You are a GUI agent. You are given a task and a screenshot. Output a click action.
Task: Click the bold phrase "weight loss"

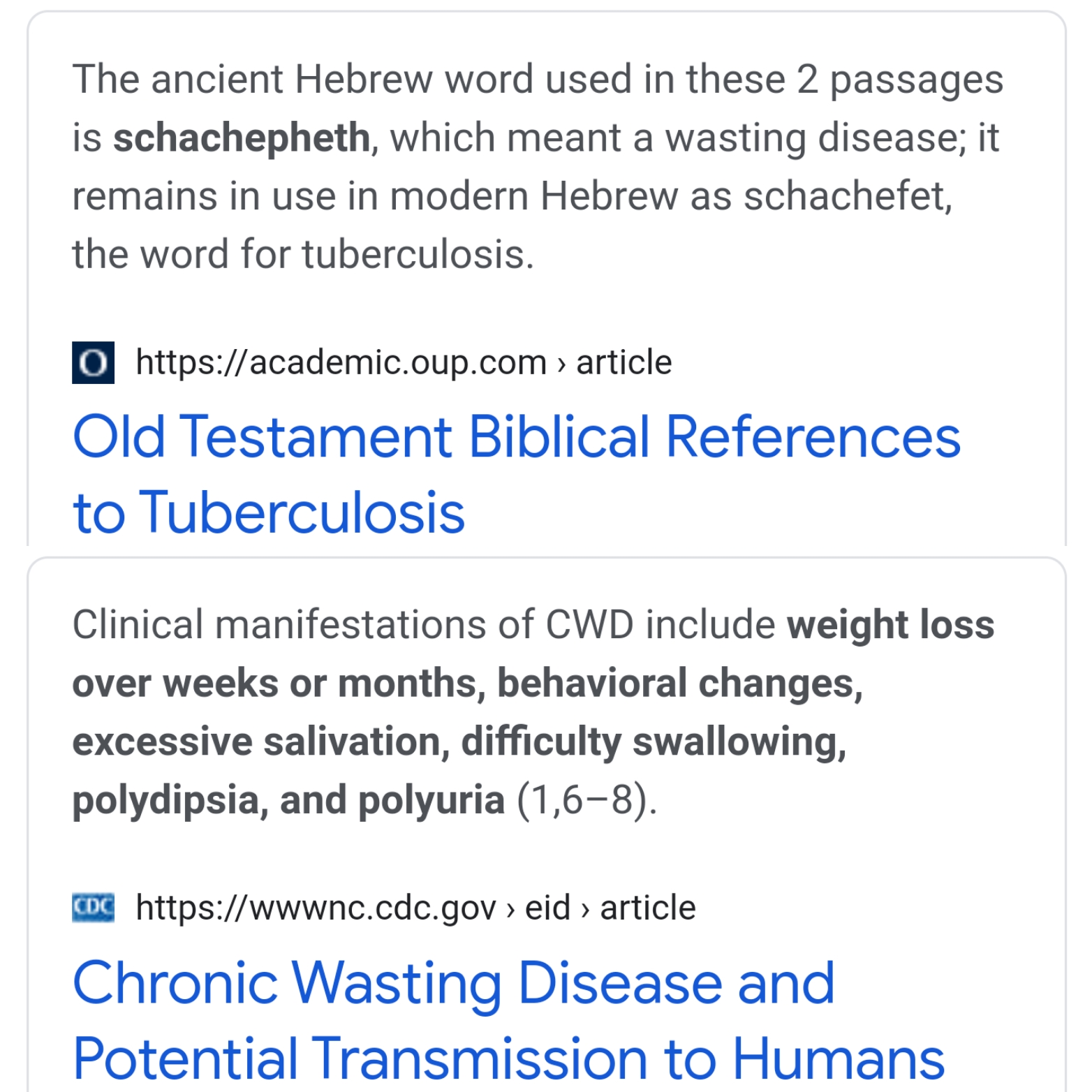point(890,624)
